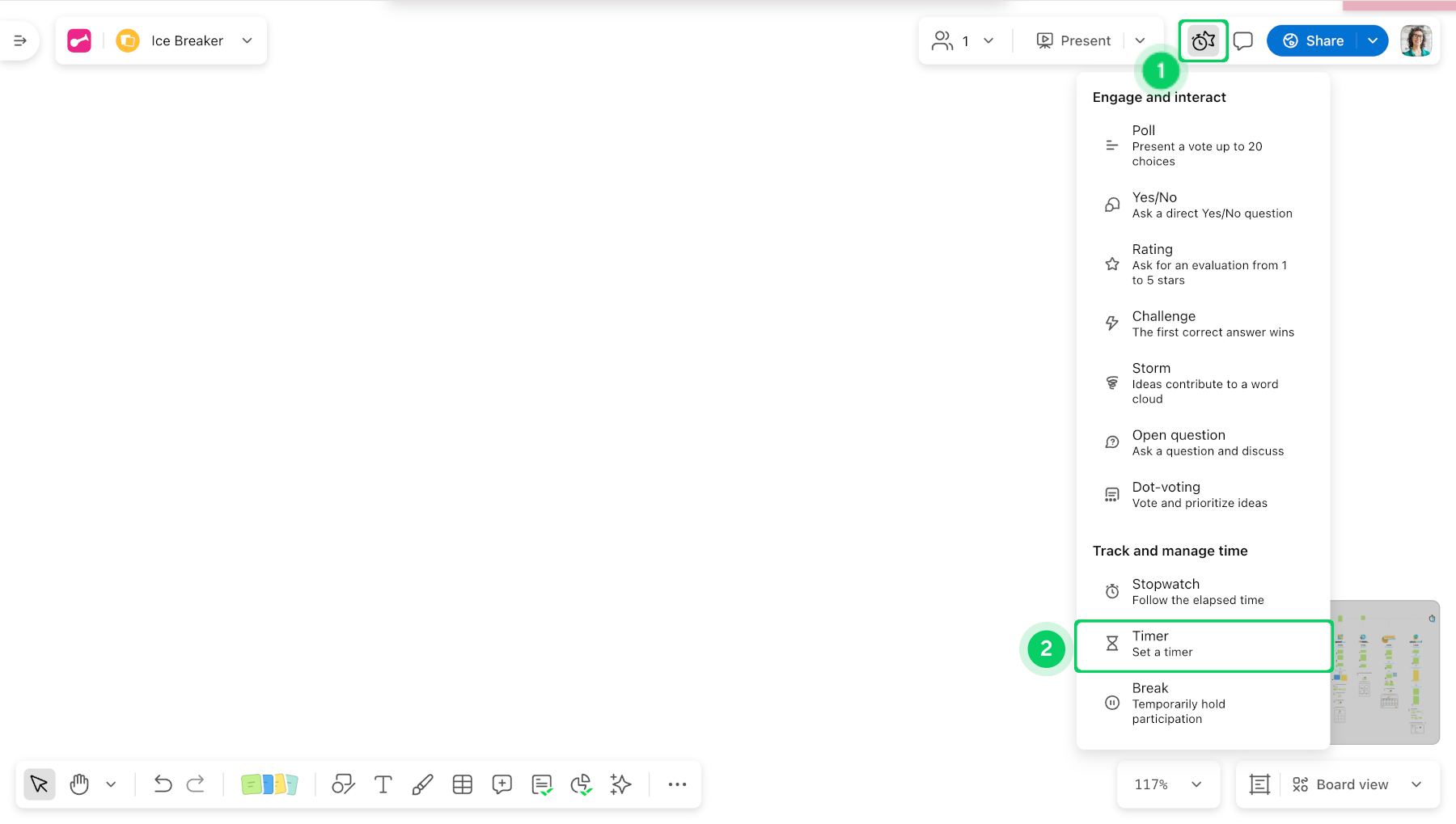Click the Share button
This screenshot has width=1456, height=824.
click(x=1318, y=40)
